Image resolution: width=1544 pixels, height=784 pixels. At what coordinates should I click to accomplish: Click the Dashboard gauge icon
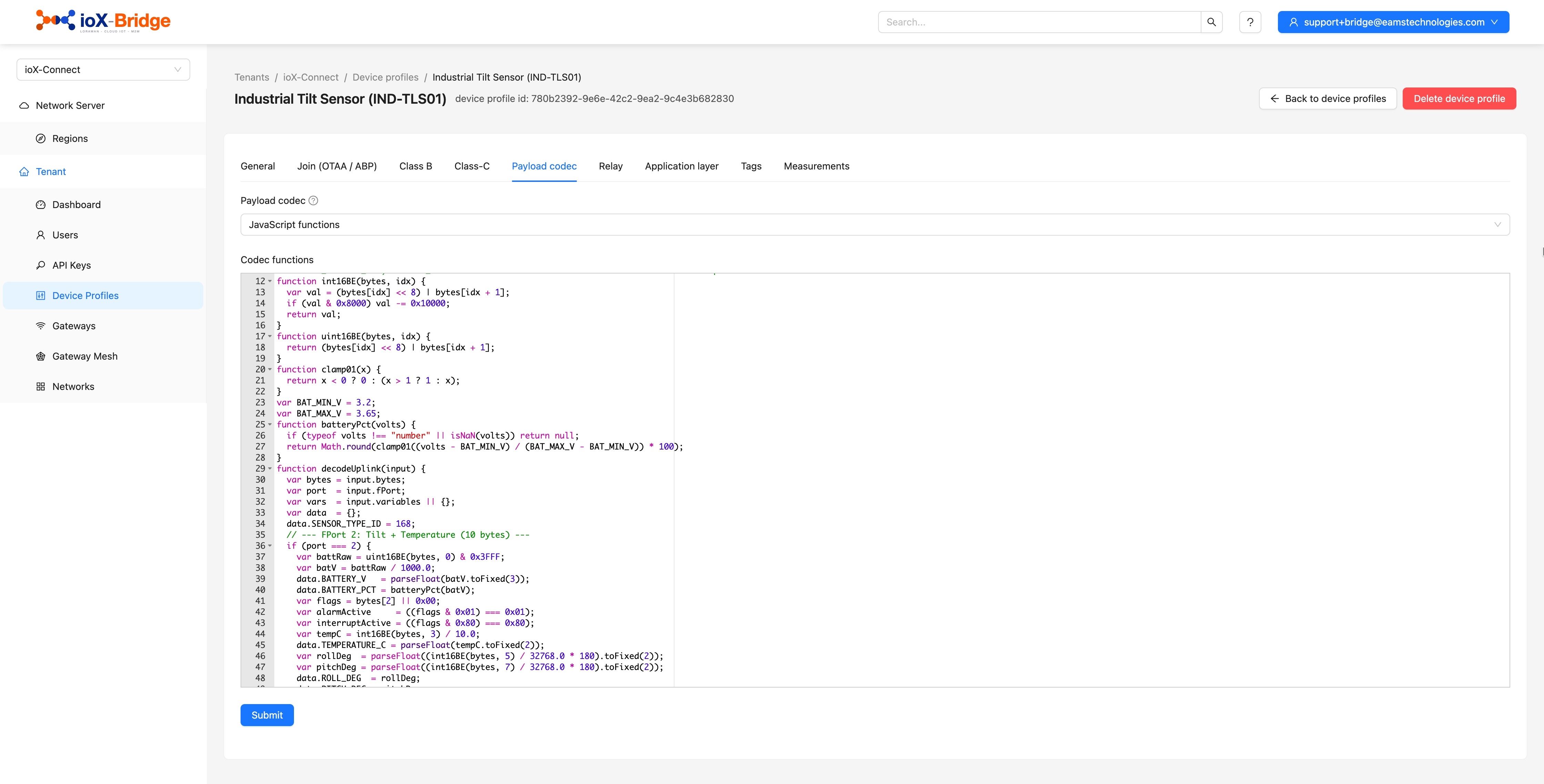coord(41,205)
